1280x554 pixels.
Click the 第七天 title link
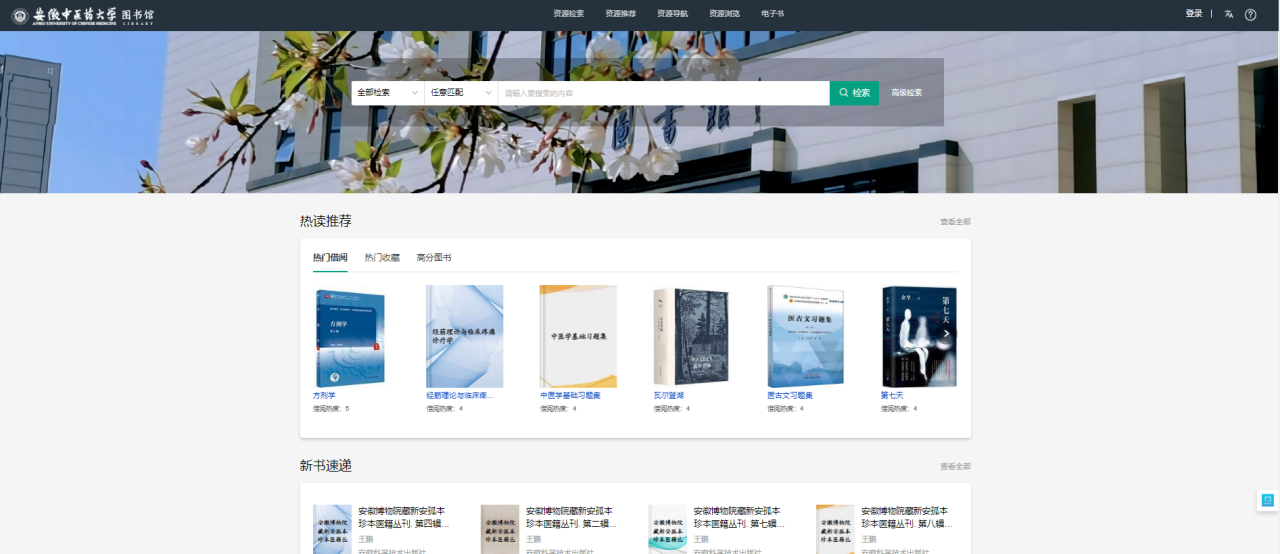pyautogui.click(x=892, y=396)
